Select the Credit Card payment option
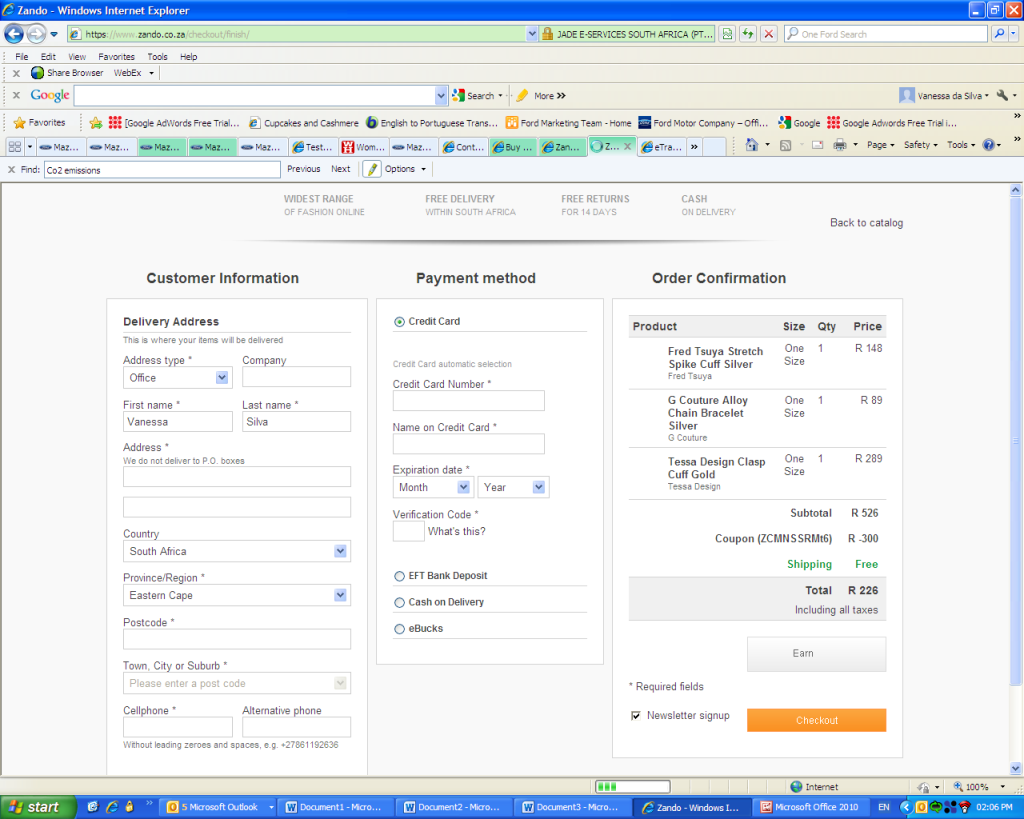Viewport: 1024px width, 819px height. click(399, 321)
